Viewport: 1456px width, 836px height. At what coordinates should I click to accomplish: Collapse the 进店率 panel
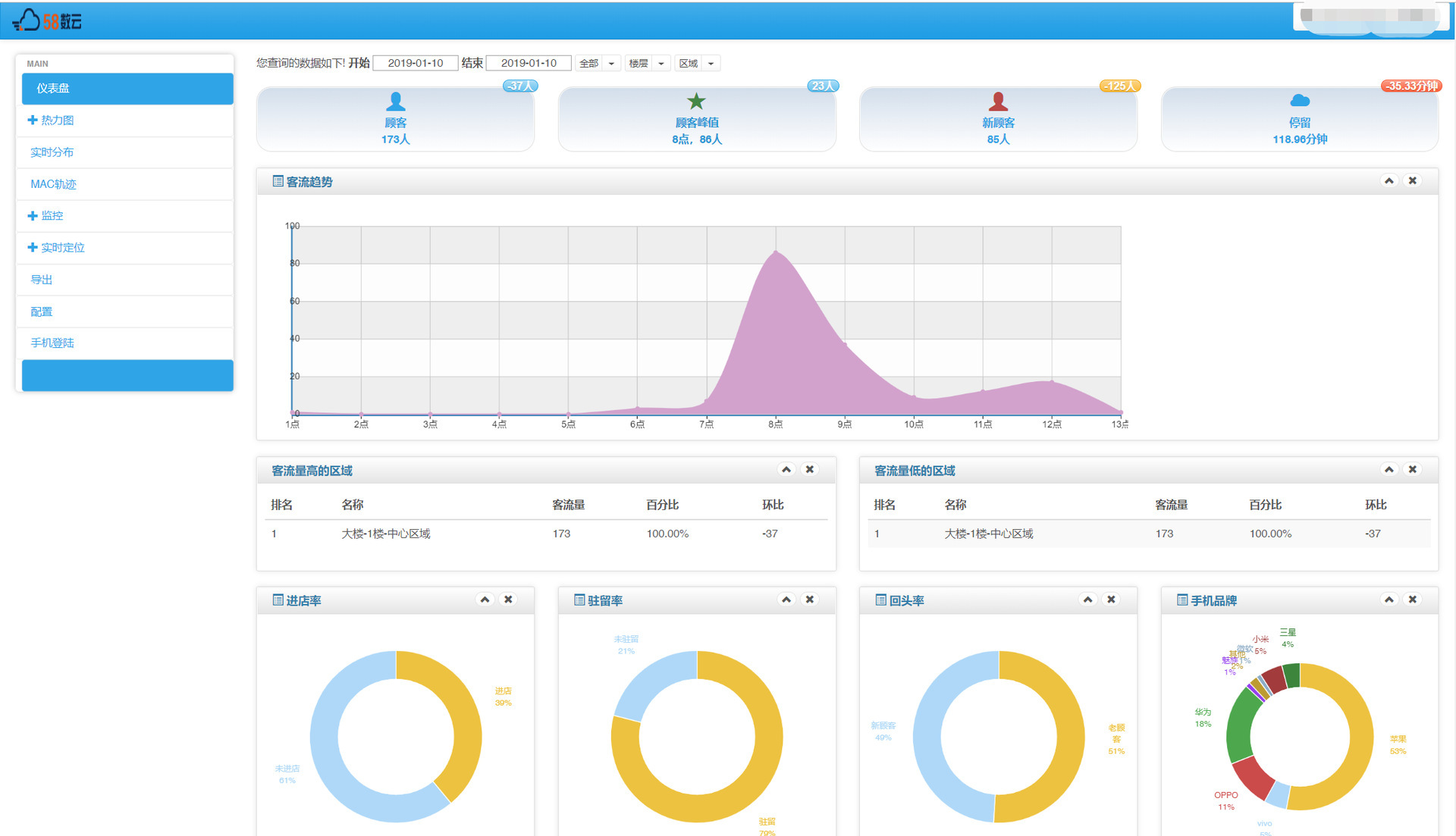click(485, 600)
